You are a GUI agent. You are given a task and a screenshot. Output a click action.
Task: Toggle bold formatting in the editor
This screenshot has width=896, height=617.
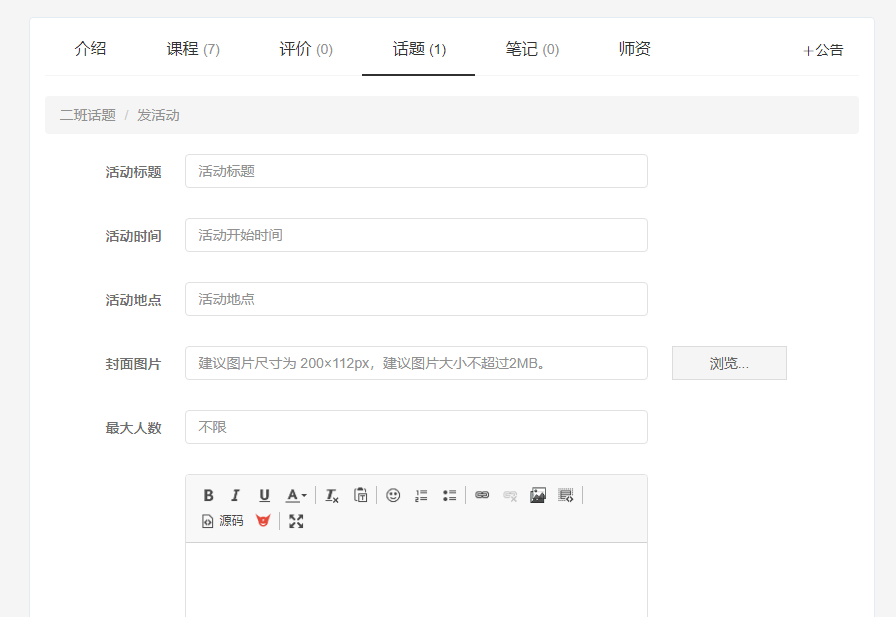[x=209, y=495]
